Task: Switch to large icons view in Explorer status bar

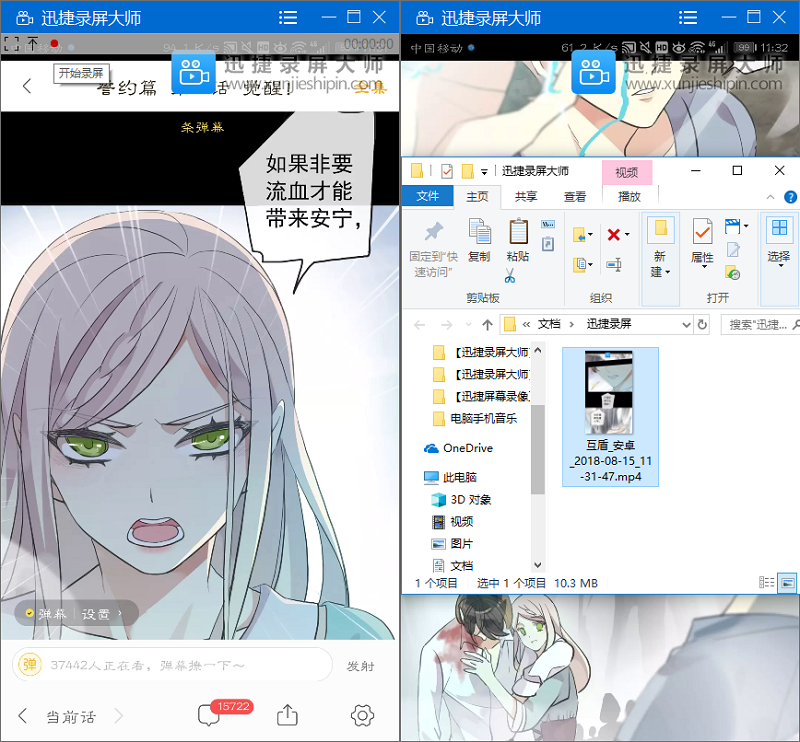Action: [x=787, y=582]
